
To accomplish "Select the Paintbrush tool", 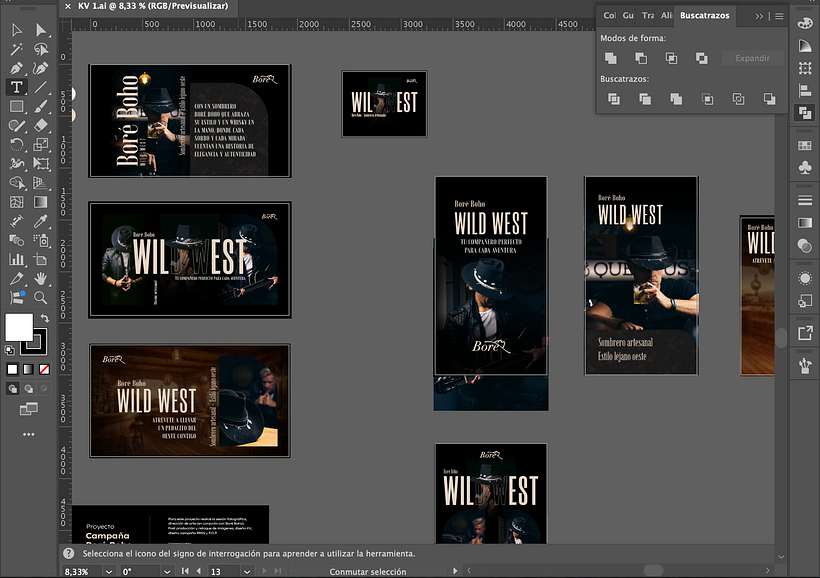I will [41, 106].
